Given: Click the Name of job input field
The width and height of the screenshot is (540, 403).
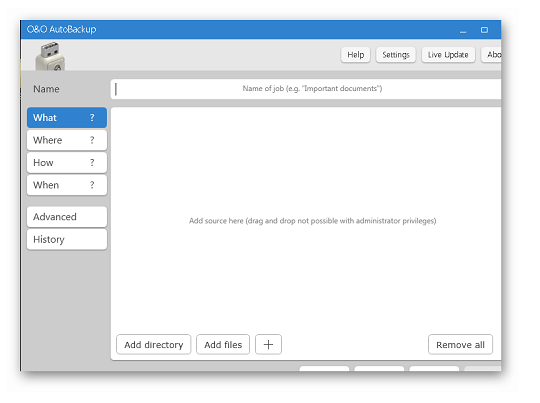Looking at the screenshot, I should pyautogui.click(x=306, y=89).
